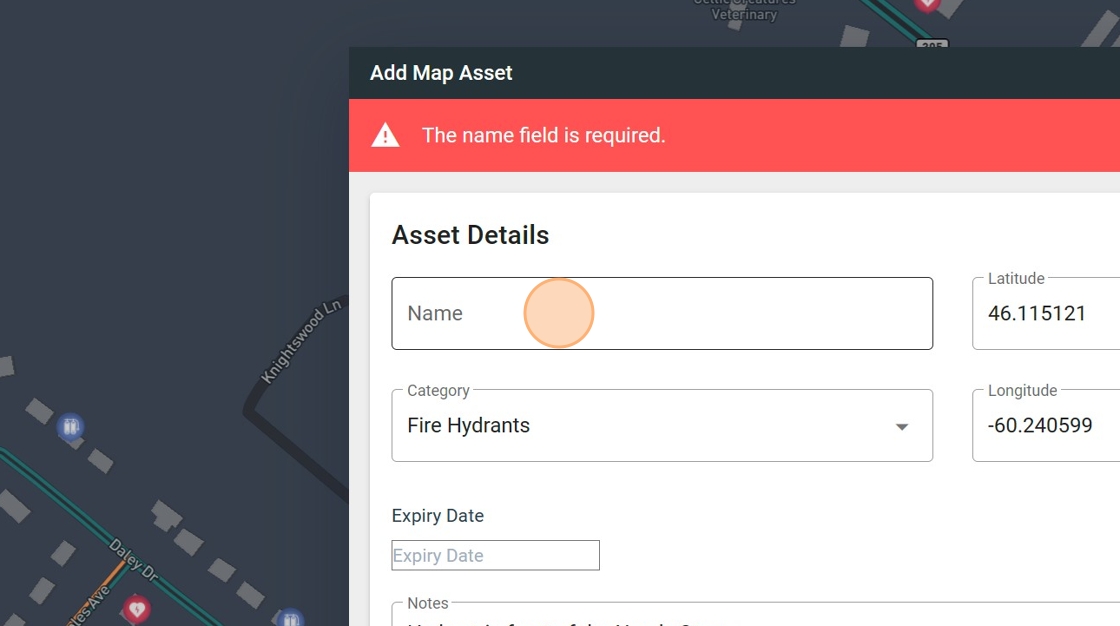Click the red heart marker near route 205
The height and width of the screenshot is (626, 1120).
pyautogui.click(x=927, y=5)
